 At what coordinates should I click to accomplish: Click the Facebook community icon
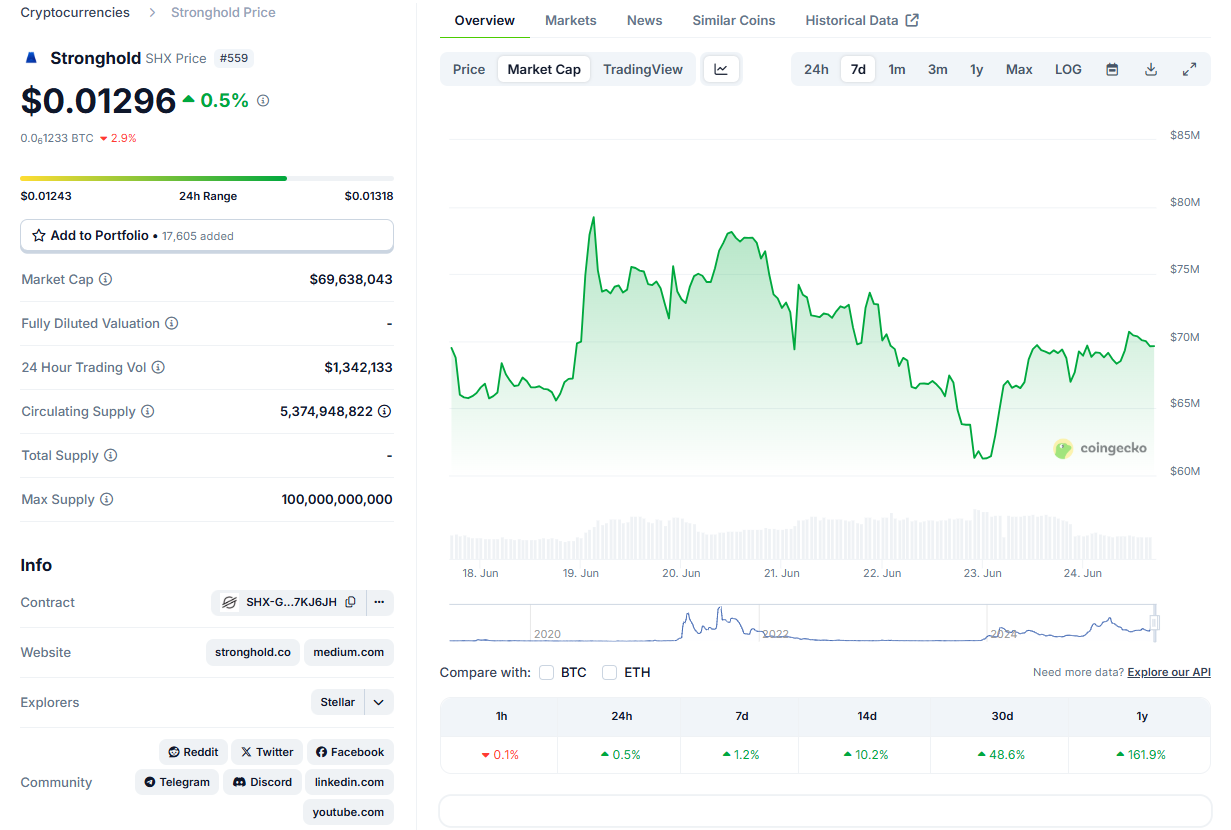(x=322, y=752)
